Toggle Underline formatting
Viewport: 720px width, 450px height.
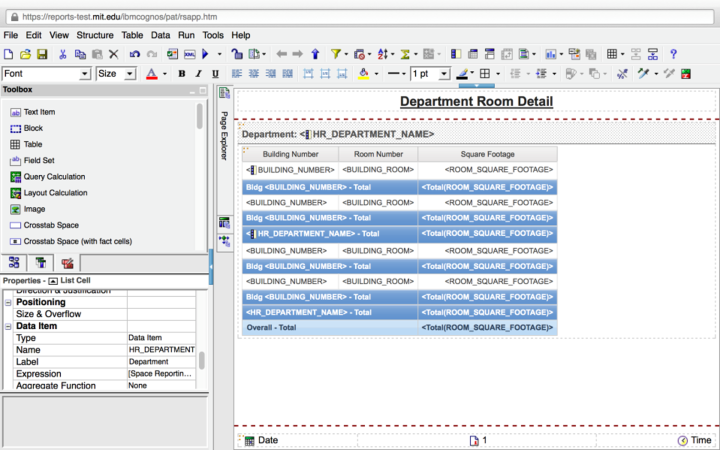[216, 74]
